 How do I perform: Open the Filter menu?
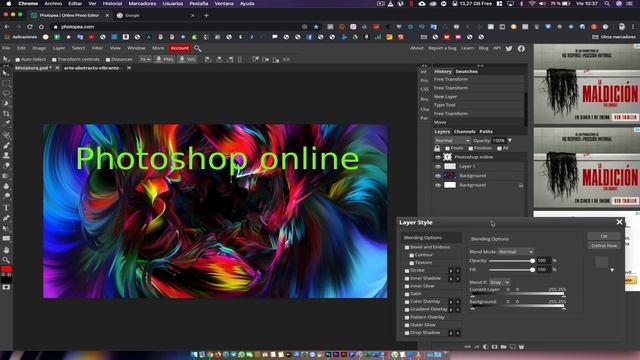point(97,48)
